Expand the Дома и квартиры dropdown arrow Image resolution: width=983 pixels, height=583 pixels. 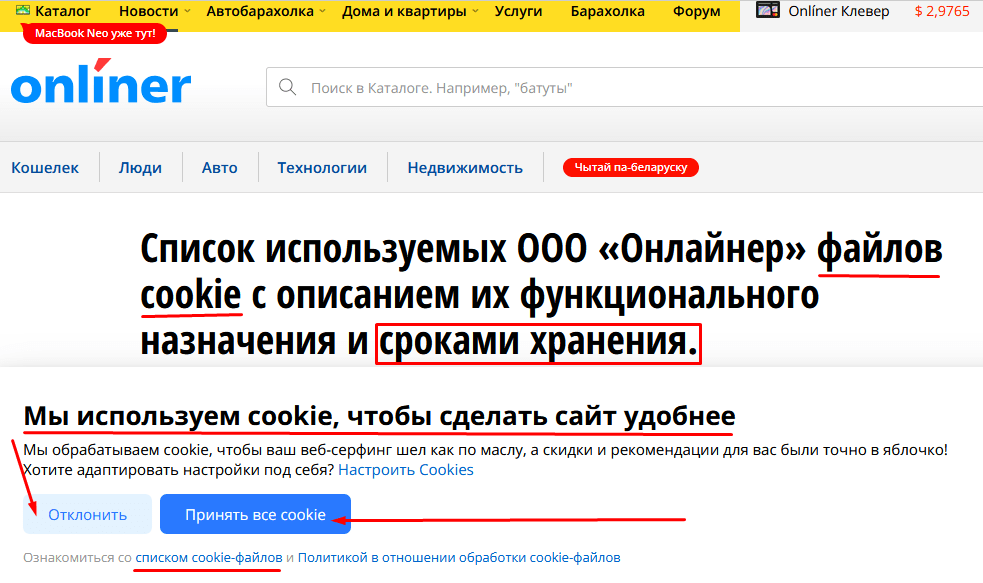[x=475, y=12]
